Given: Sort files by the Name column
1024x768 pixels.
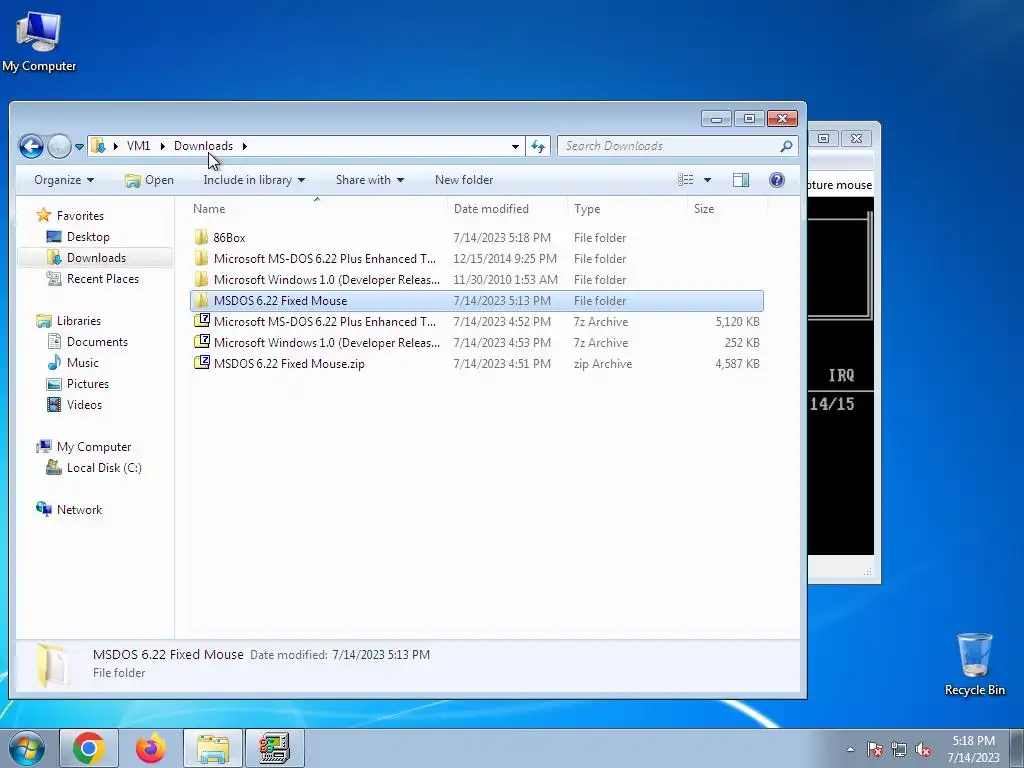Looking at the screenshot, I should pos(317,209).
